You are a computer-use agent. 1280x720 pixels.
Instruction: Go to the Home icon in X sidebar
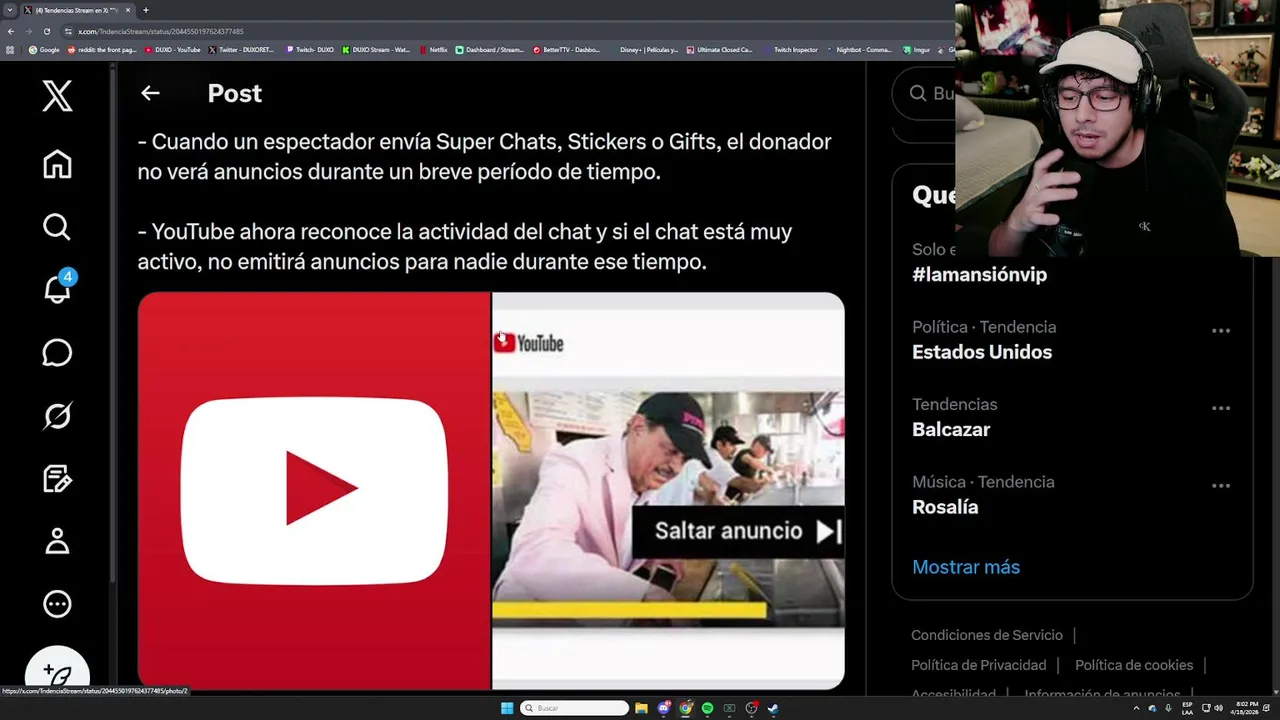coord(57,164)
